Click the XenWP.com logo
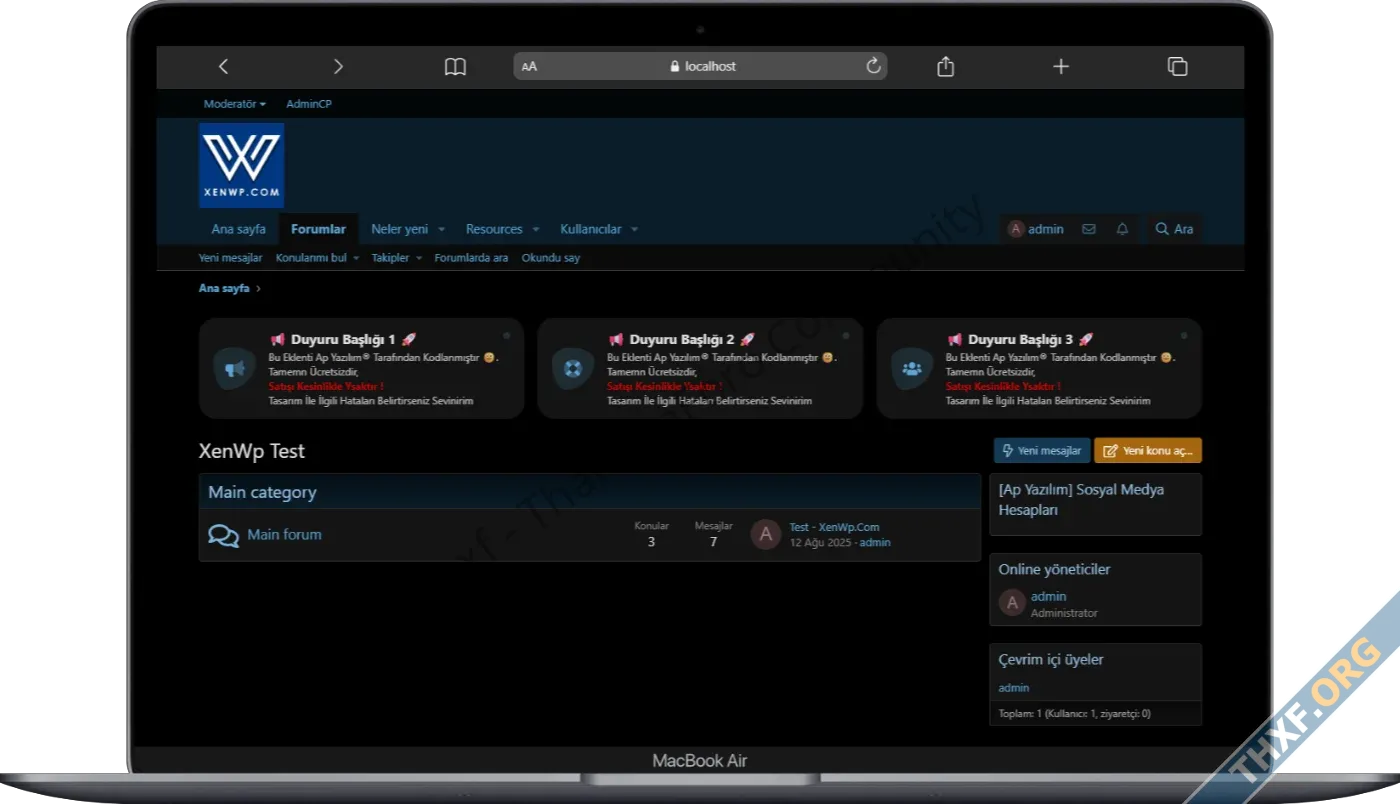The image size is (1400, 804). coord(241,165)
